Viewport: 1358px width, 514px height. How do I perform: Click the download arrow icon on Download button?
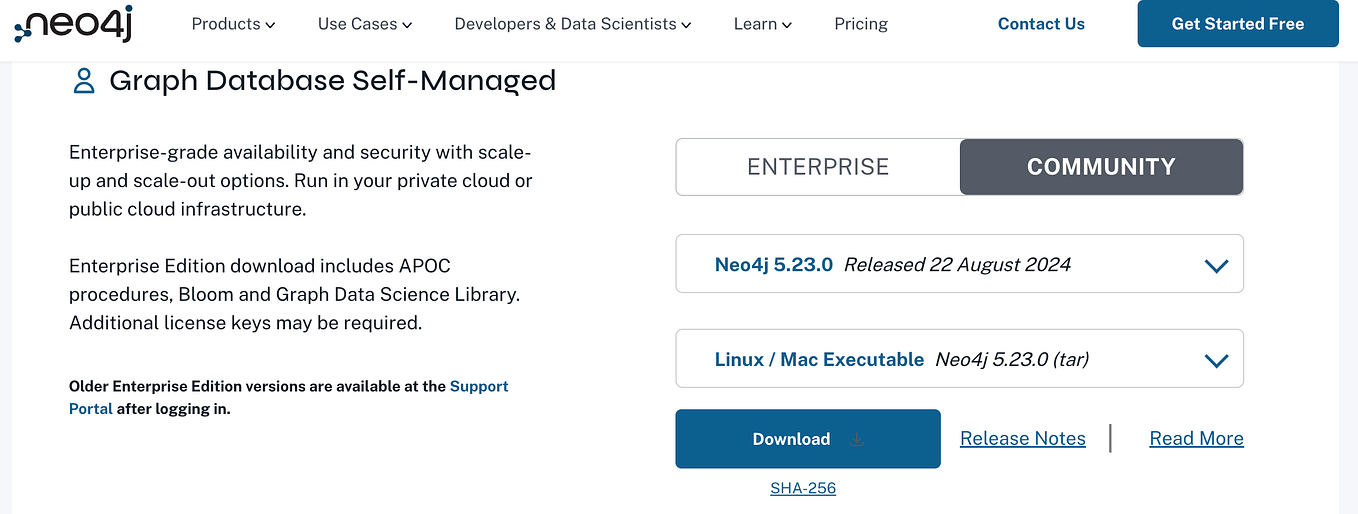point(856,439)
